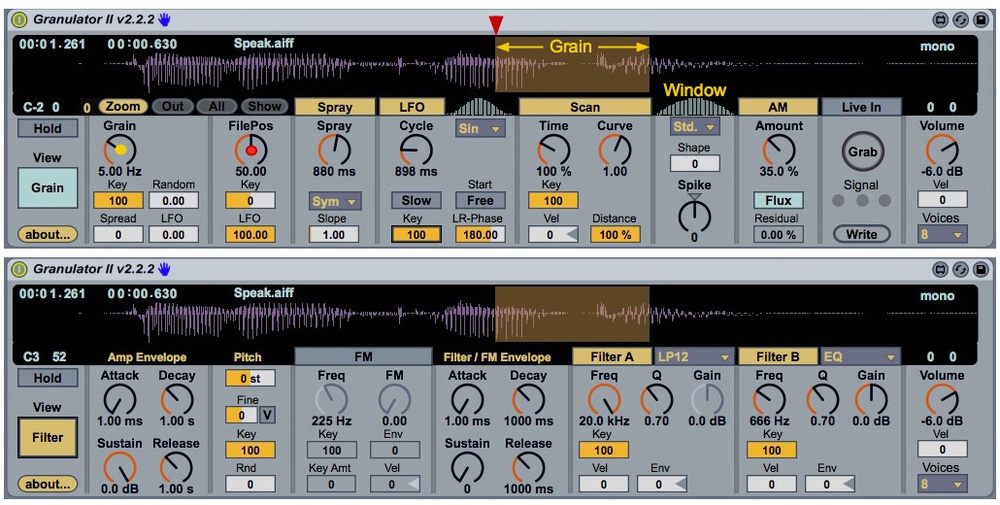
Task: Toggle the Flux button in AM section
Action: click(778, 201)
